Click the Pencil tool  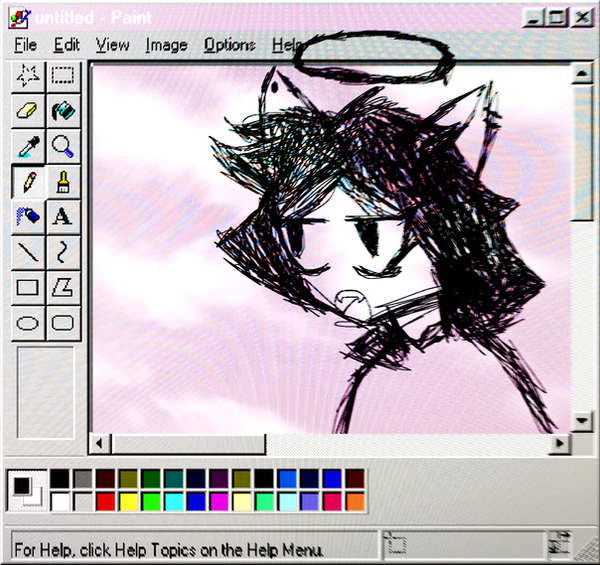click(28, 182)
